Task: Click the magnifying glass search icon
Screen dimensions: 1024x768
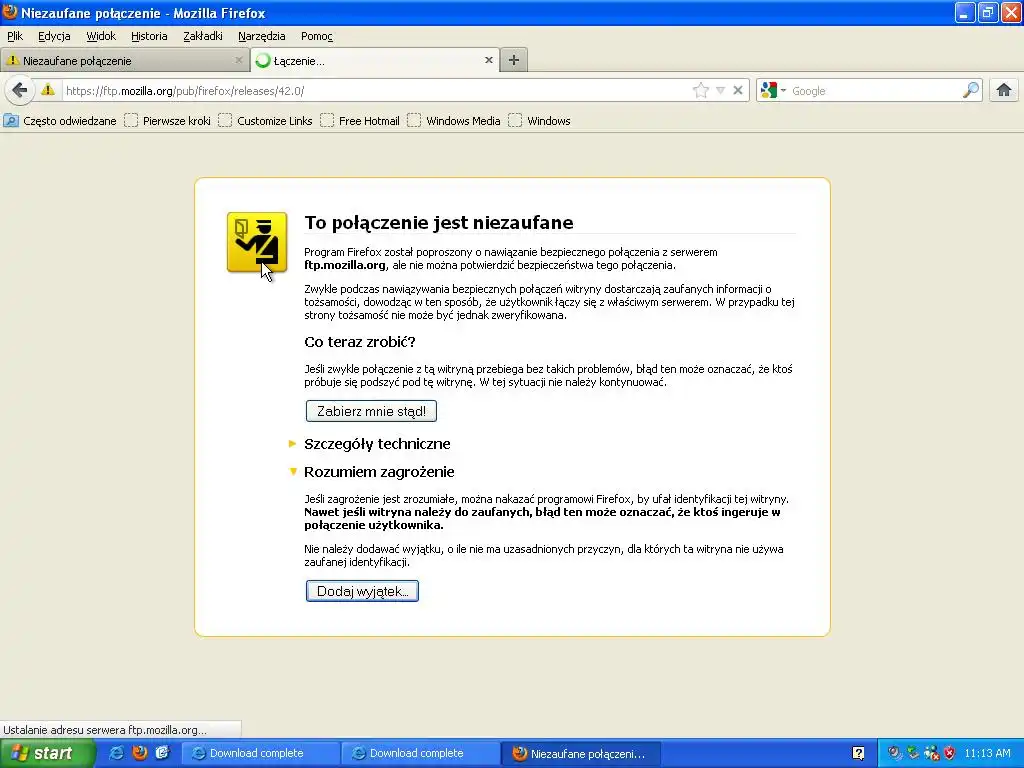Action: (971, 91)
